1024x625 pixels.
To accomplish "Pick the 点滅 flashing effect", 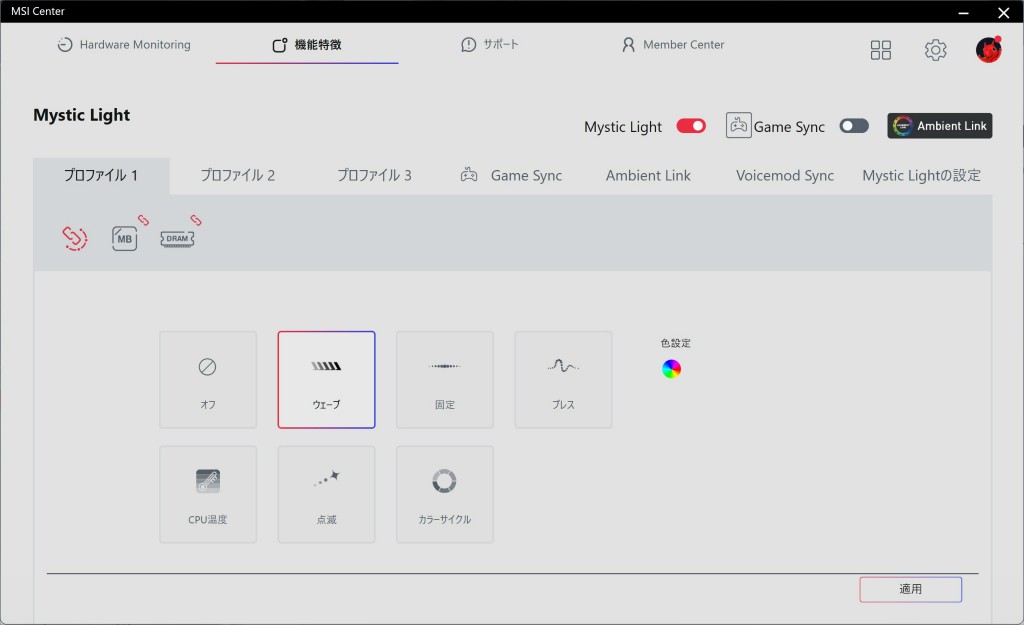I will (326, 494).
